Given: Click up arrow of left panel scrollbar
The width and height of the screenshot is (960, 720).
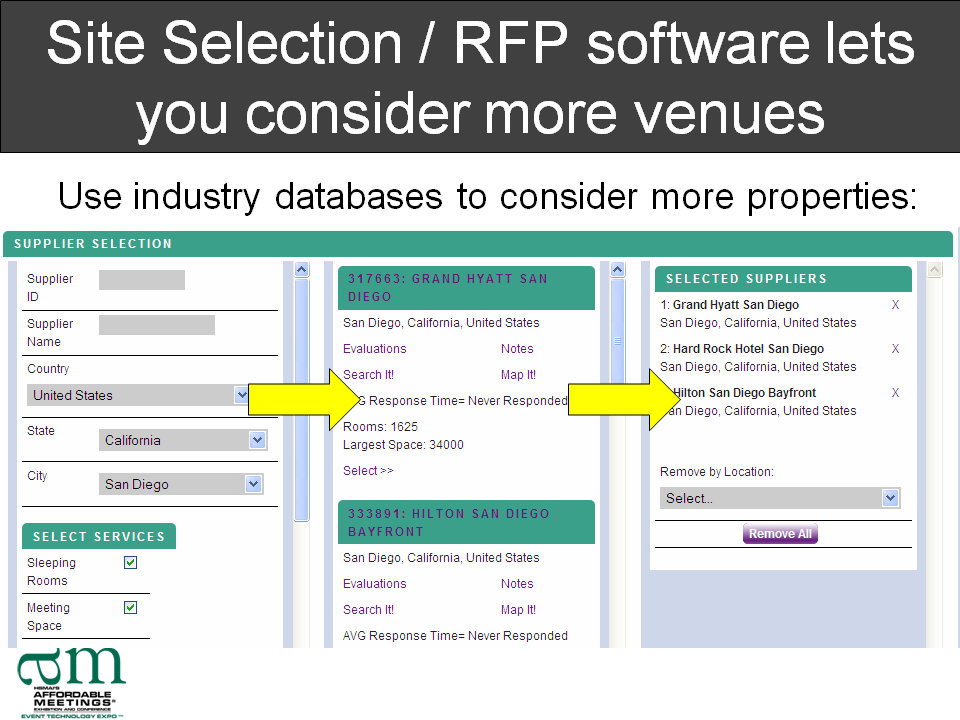Looking at the screenshot, I should coord(301,269).
